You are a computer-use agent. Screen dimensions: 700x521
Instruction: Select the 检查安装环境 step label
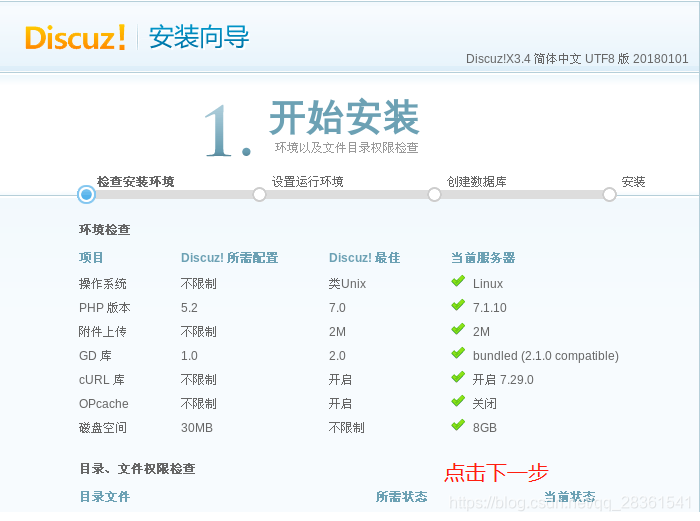click(x=135, y=182)
